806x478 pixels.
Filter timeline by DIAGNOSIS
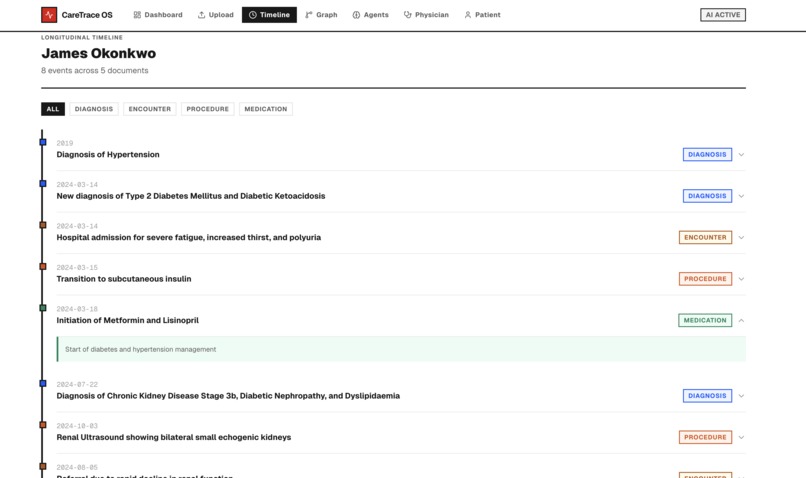94,109
